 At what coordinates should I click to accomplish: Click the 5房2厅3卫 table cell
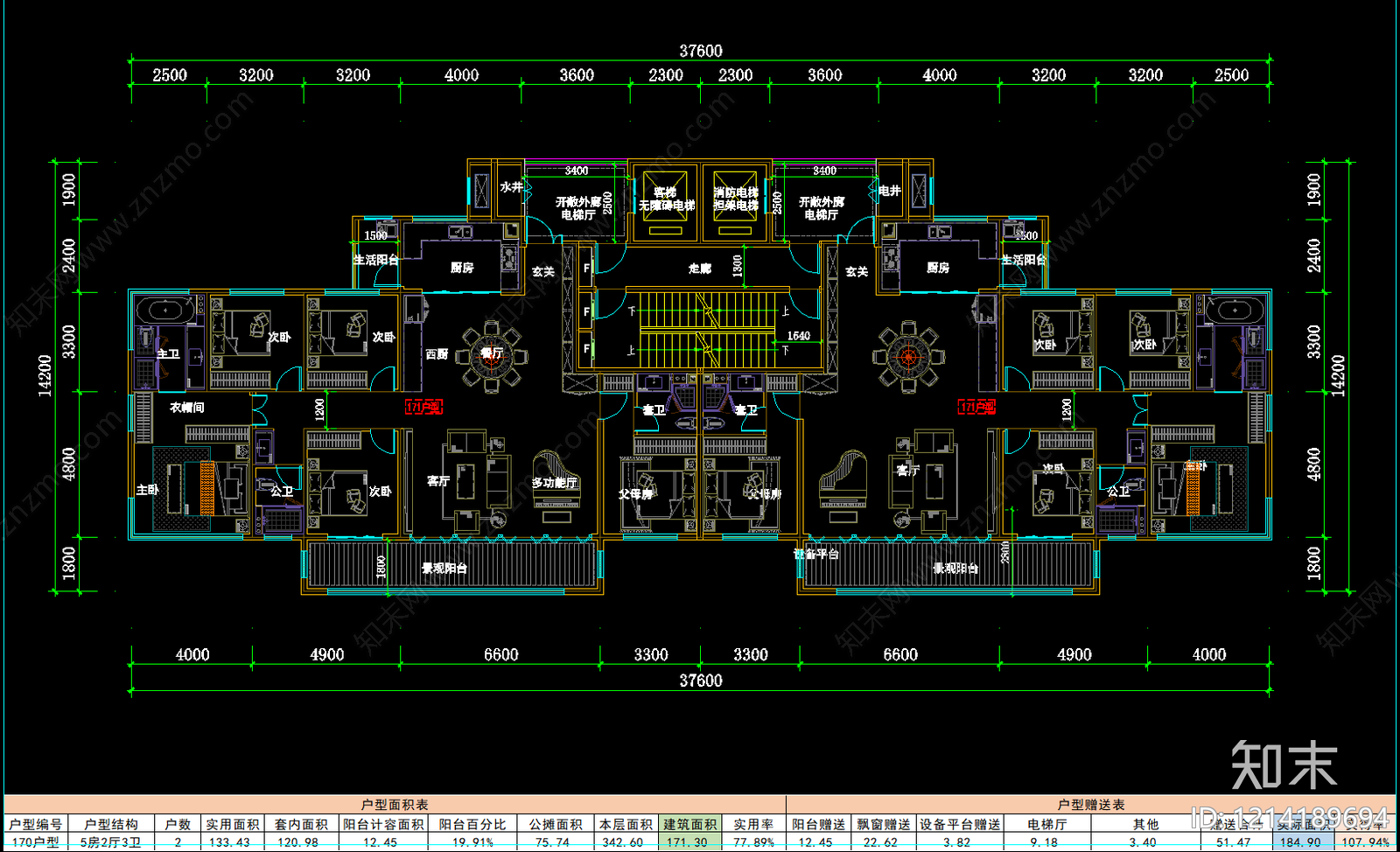(111, 842)
